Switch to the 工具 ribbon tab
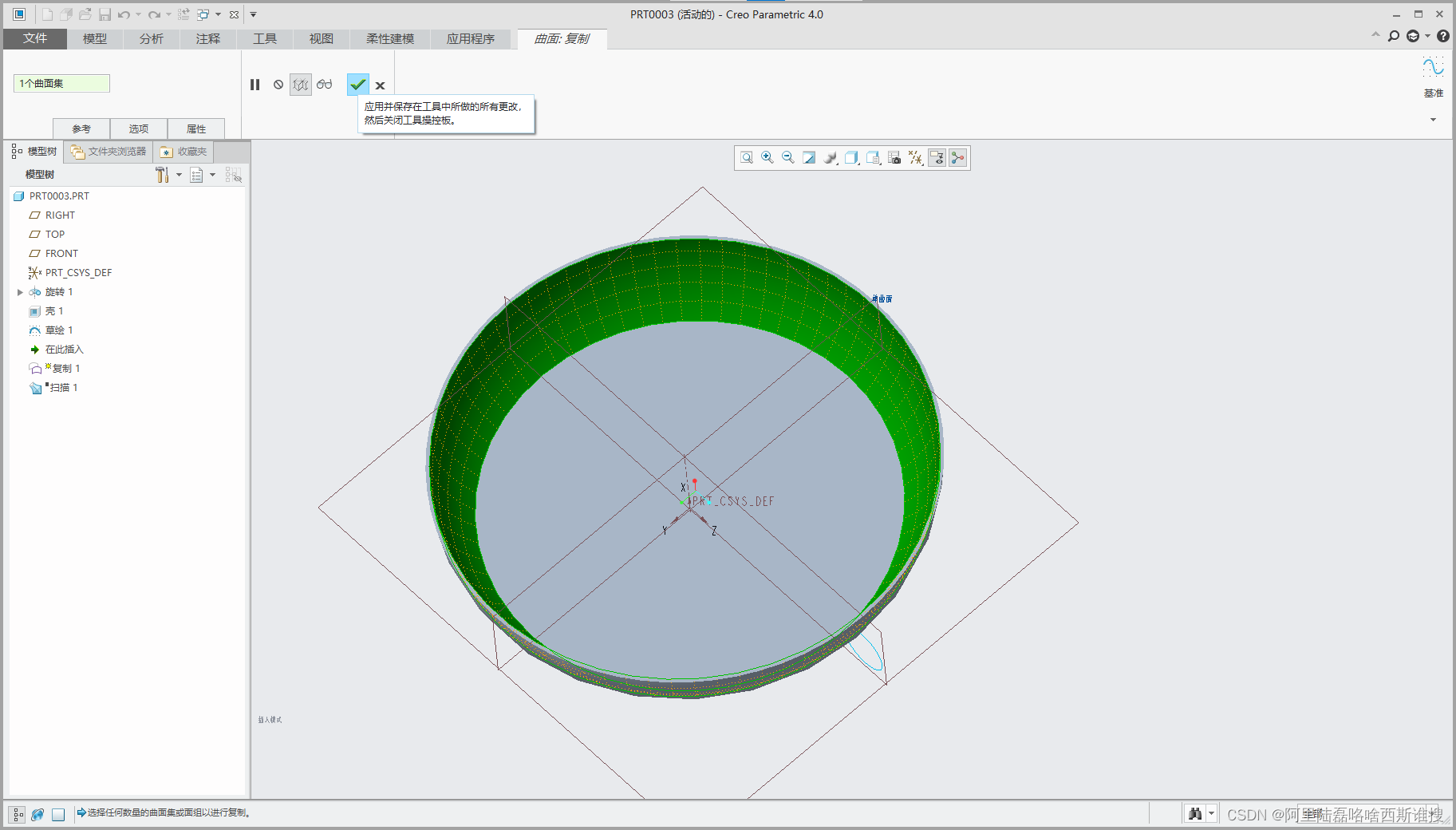Image resolution: width=1456 pixels, height=830 pixels. [x=265, y=38]
